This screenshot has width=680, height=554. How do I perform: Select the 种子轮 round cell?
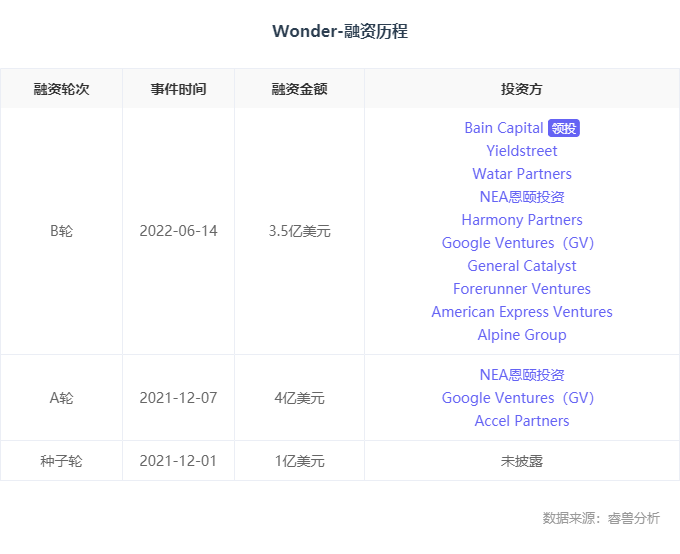coord(61,461)
